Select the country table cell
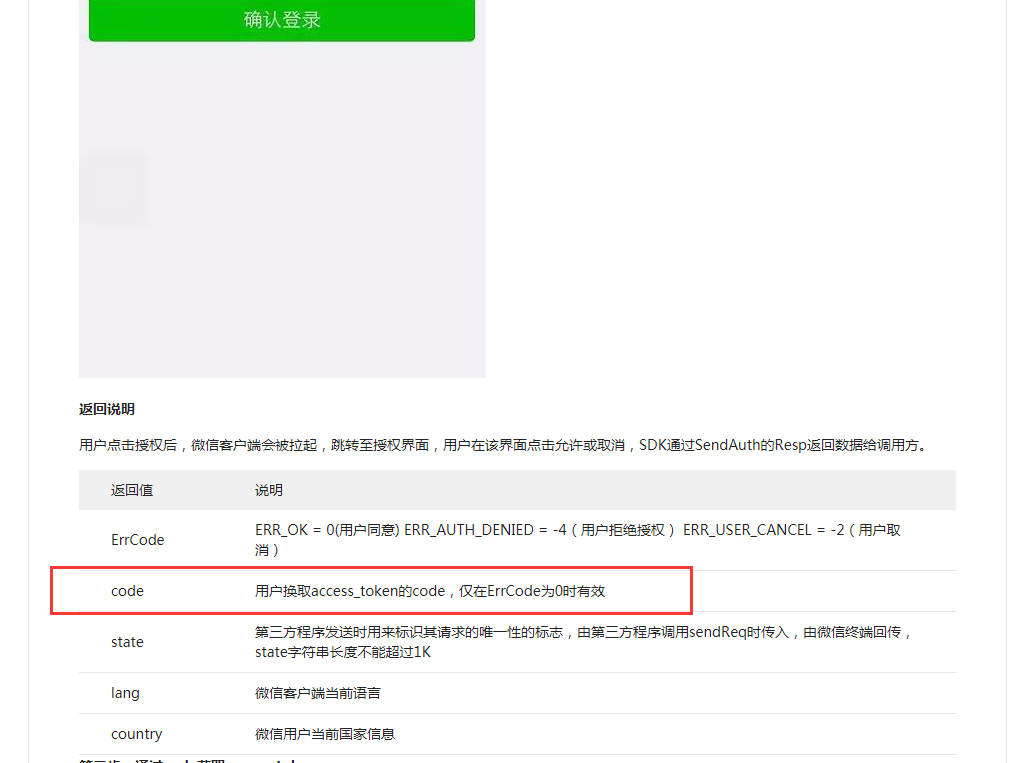This screenshot has height=763, width=1011. coord(137,734)
